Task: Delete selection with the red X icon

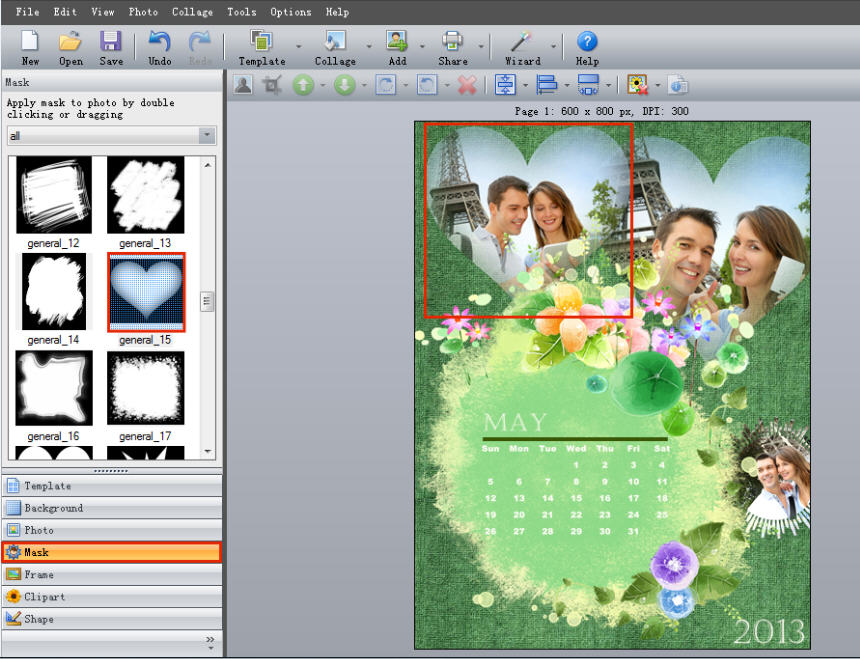Action: (467, 85)
